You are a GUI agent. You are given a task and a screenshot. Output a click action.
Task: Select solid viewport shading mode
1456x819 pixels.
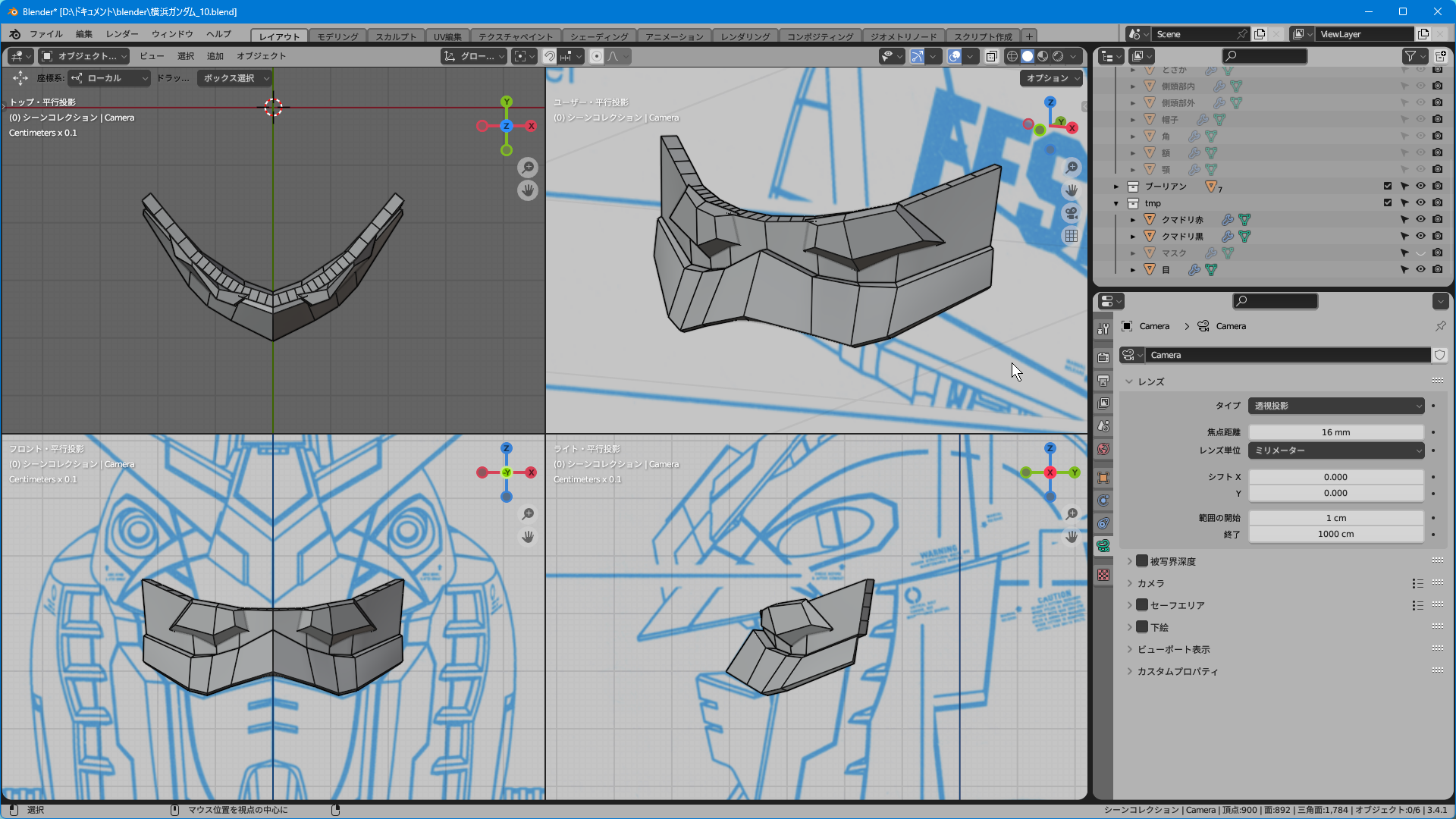pyautogui.click(x=1028, y=56)
